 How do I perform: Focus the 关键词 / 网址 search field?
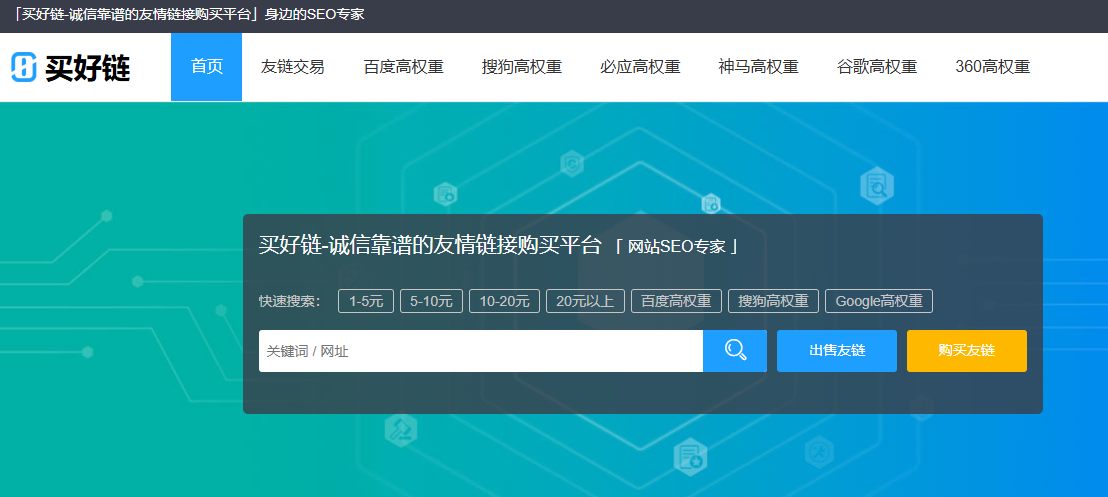pos(481,351)
